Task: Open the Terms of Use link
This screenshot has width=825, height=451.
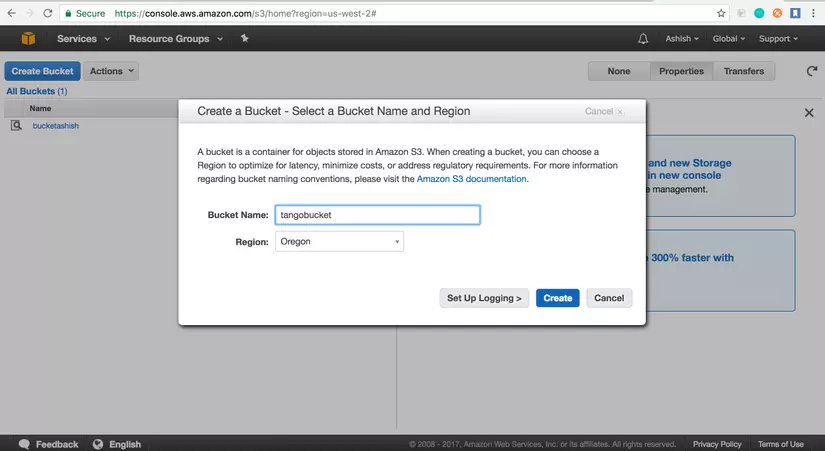Action: 781,444
